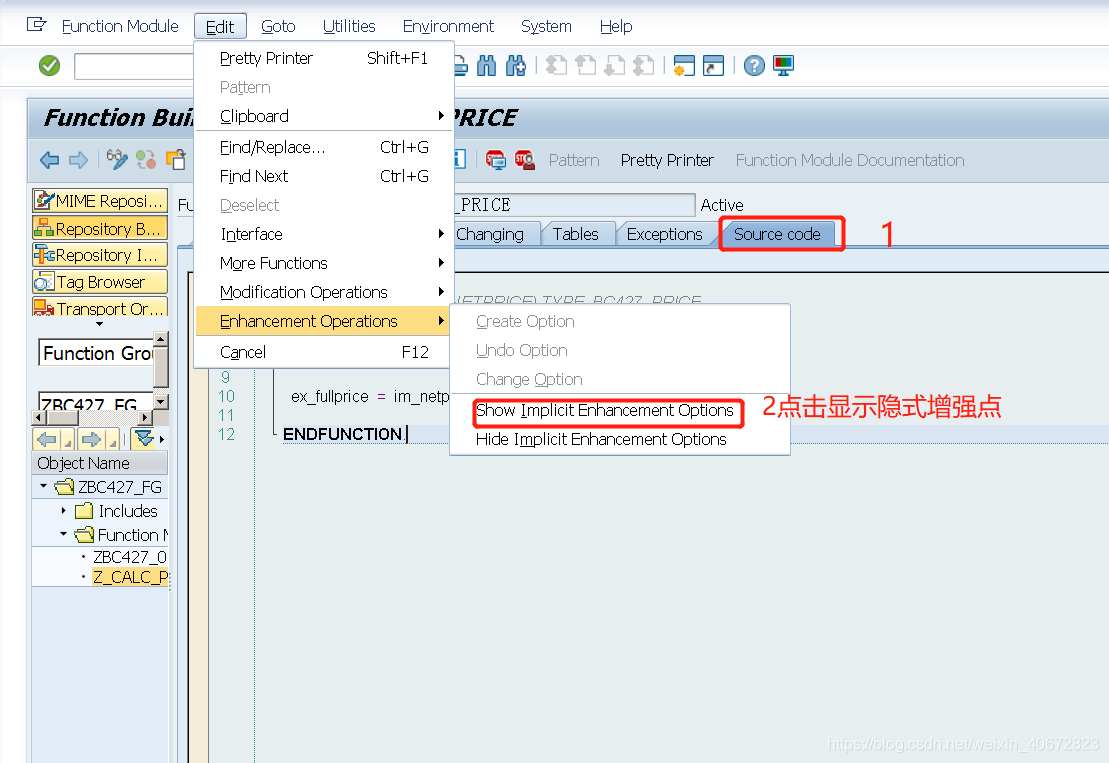Viewport: 1109px width, 763px height.
Task: Click the navigation tree back arrow icon
Action: click(47, 439)
